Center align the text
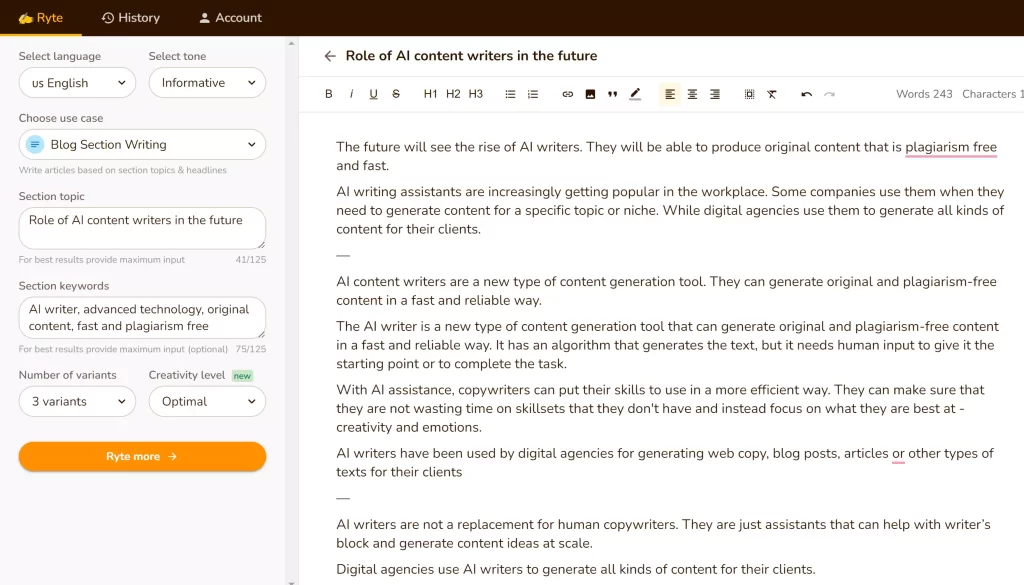The width and height of the screenshot is (1024, 585). (692, 94)
